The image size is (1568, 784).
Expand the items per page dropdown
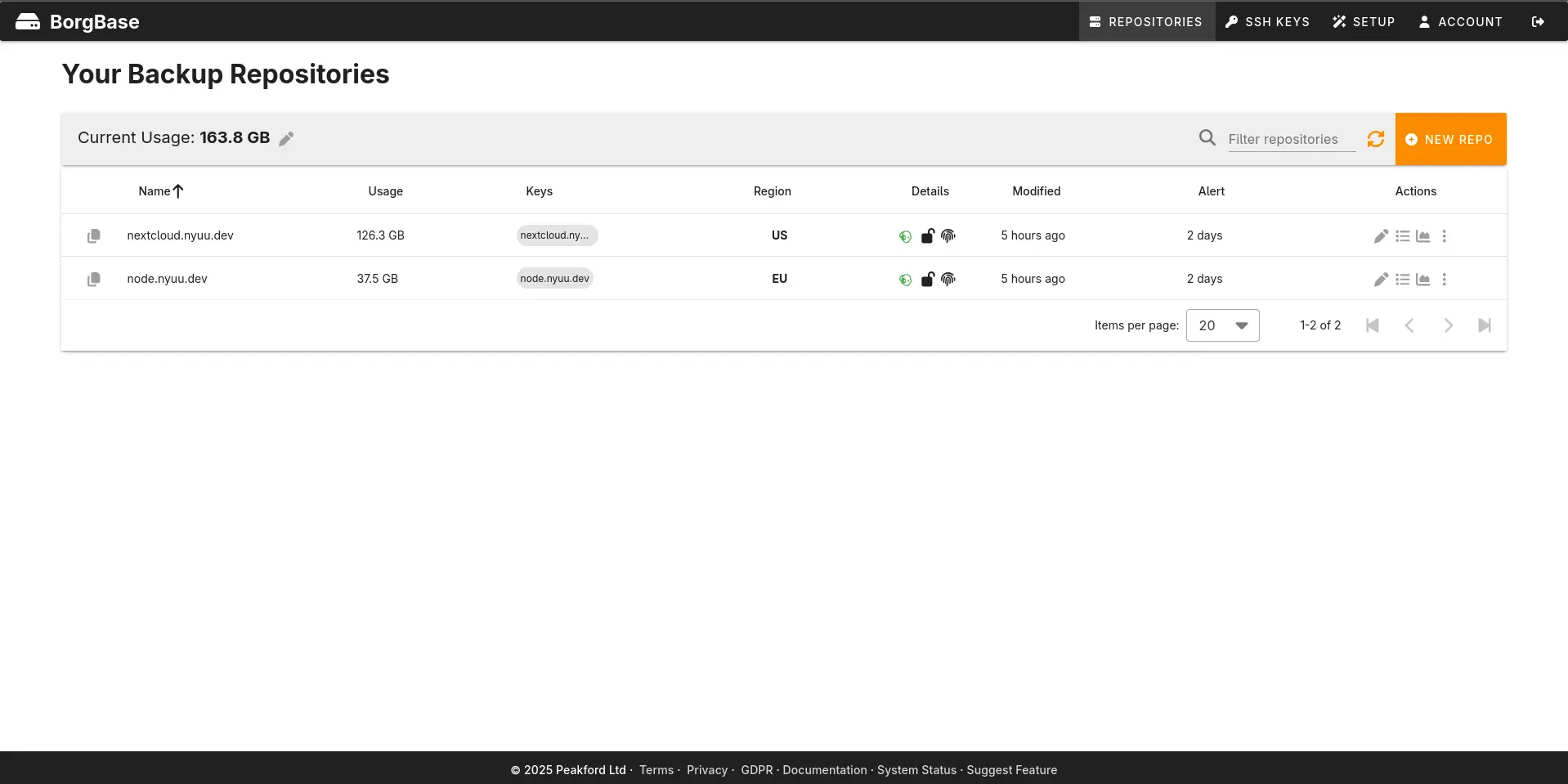pos(1222,325)
